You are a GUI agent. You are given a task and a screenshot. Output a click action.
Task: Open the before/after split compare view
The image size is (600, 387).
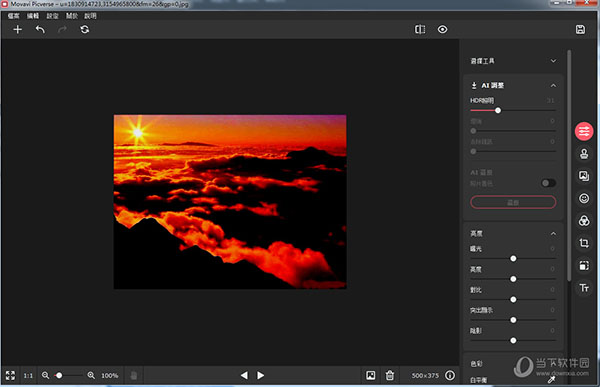point(420,29)
